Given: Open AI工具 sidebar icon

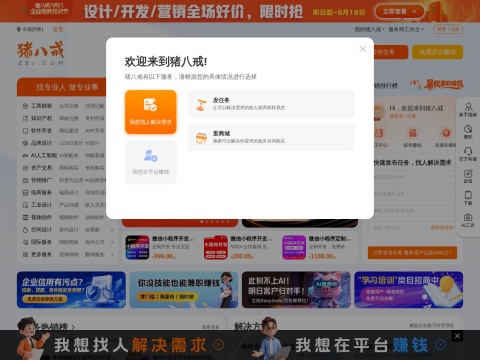Looking at the screenshot, I should (468, 217).
